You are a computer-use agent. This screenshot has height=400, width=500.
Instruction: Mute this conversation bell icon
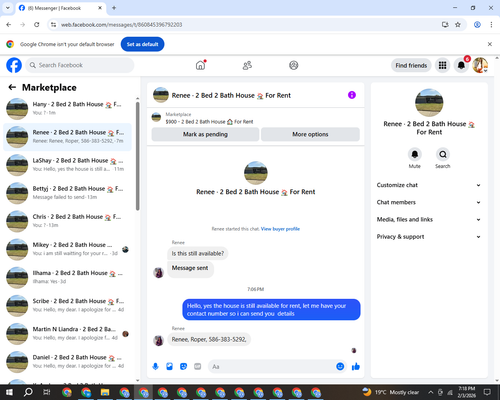[415, 154]
